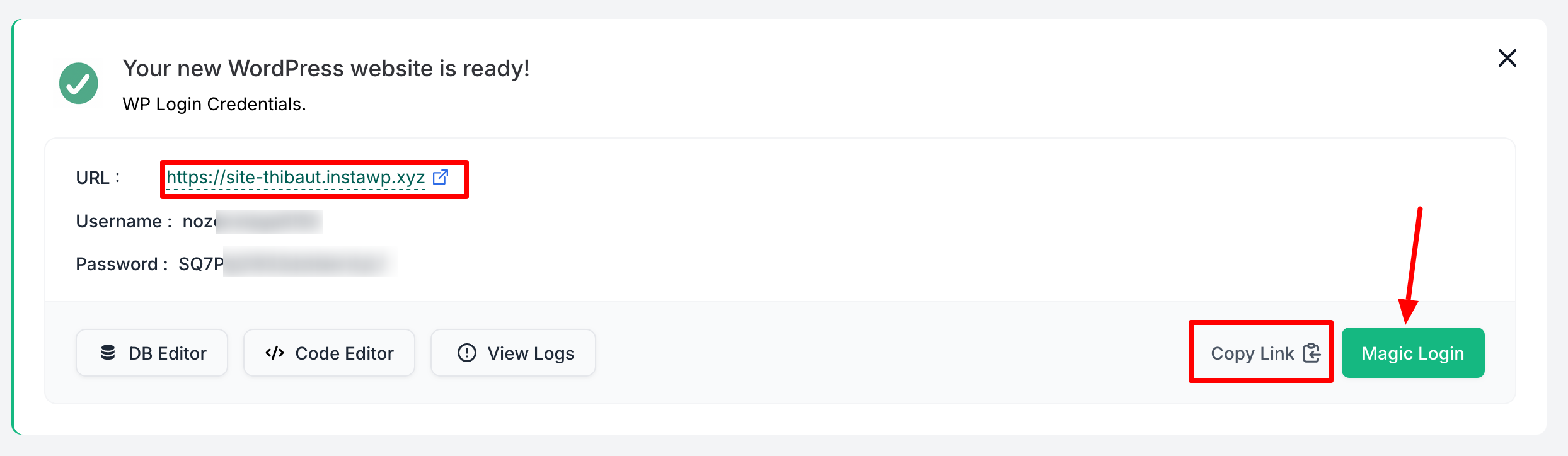Click the "WP Login Credentials." subtitle text
Screen dimensions: 1568x456
(x=214, y=104)
